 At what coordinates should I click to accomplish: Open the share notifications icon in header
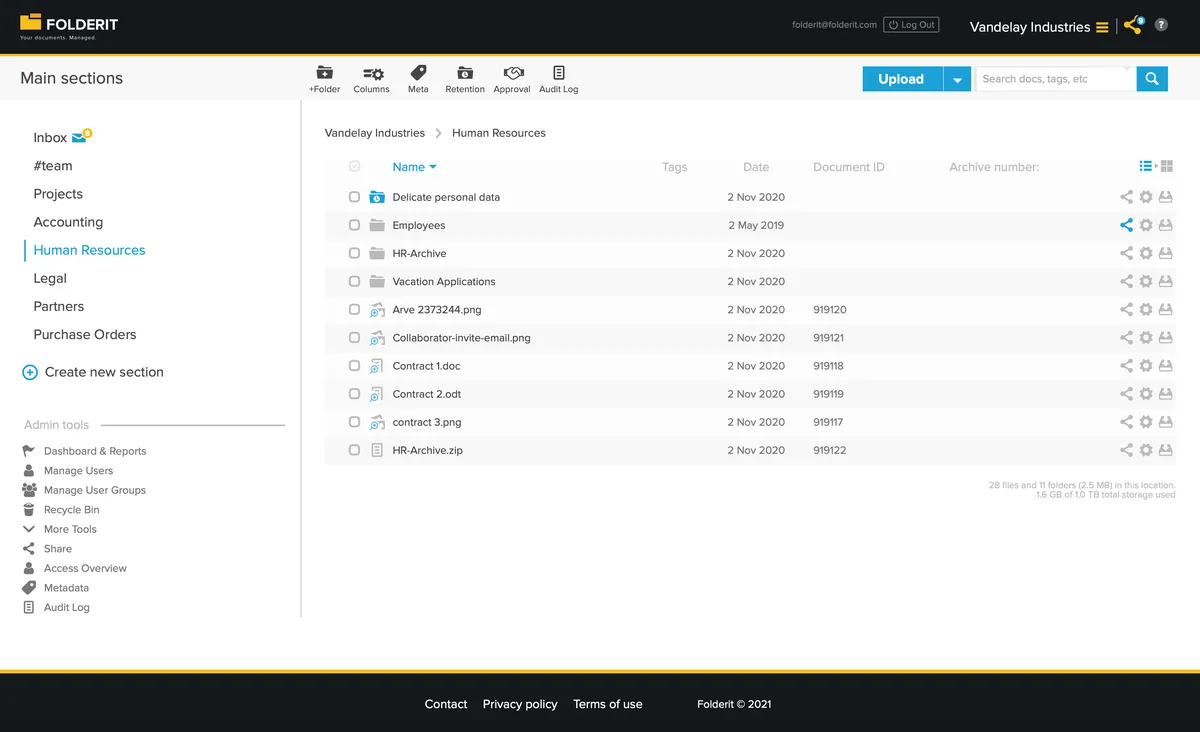click(x=1132, y=25)
